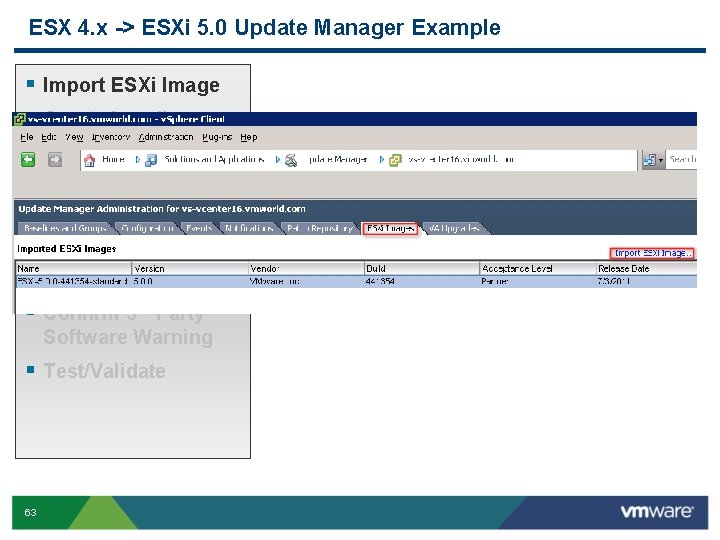
Task: Open the Help menu
Action: (x=249, y=137)
